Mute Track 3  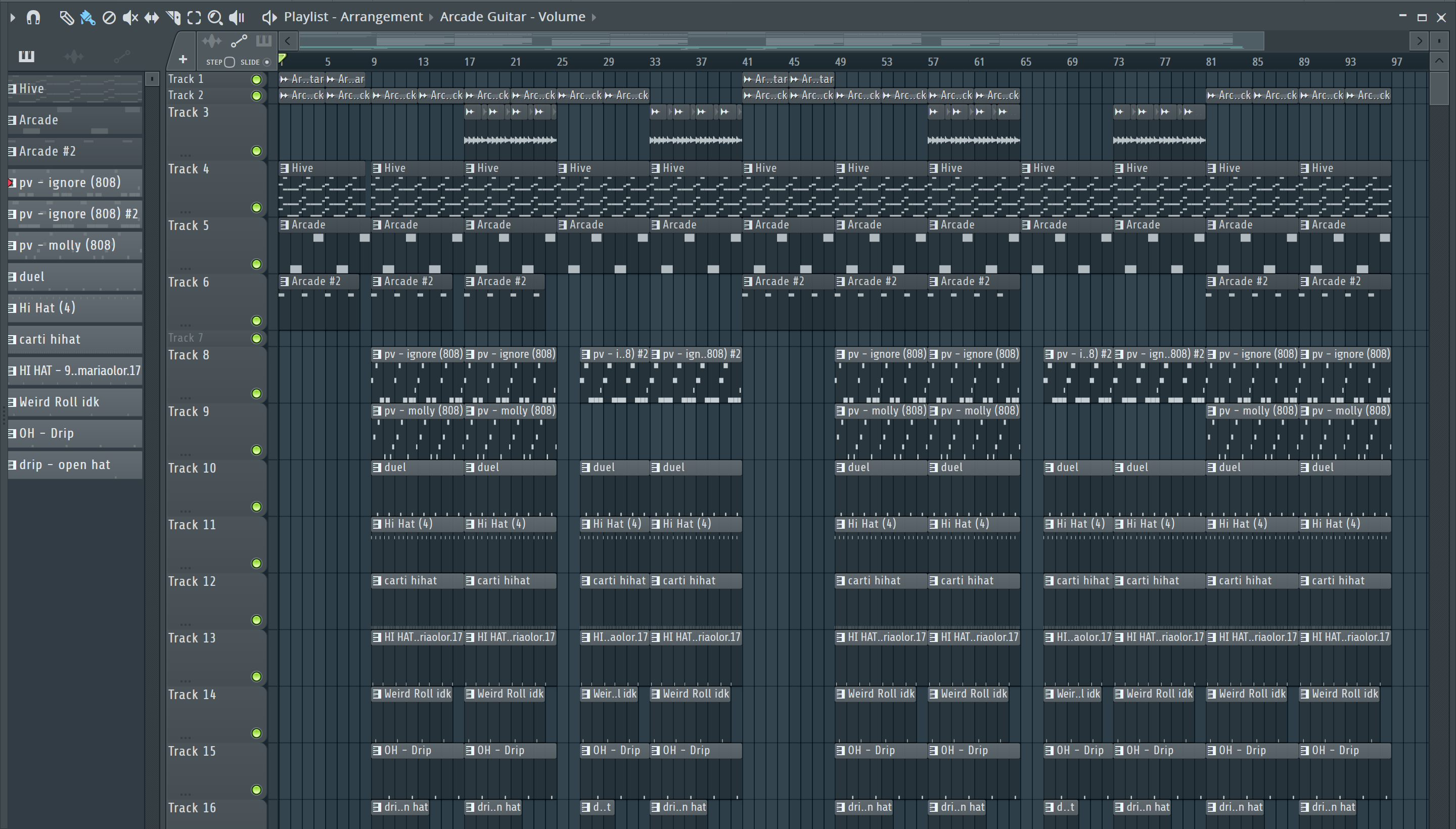click(x=257, y=151)
